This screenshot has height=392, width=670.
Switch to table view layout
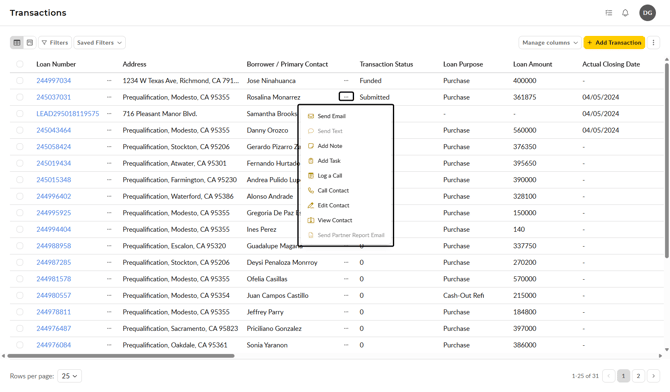pyautogui.click(x=17, y=42)
